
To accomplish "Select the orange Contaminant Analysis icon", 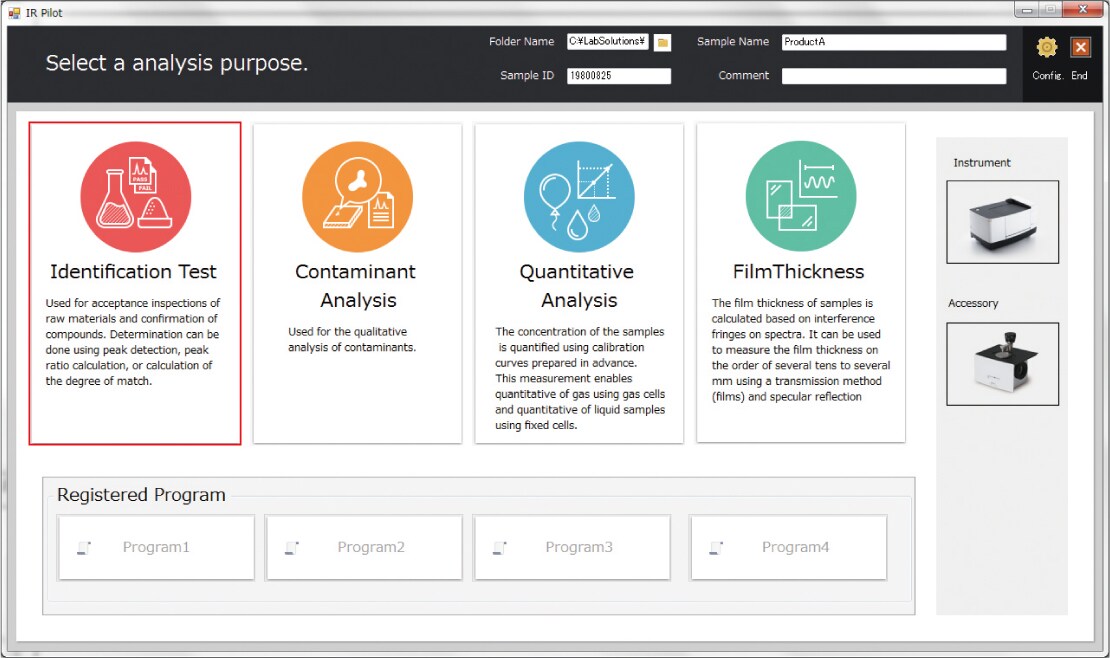I will tap(357, 196).
